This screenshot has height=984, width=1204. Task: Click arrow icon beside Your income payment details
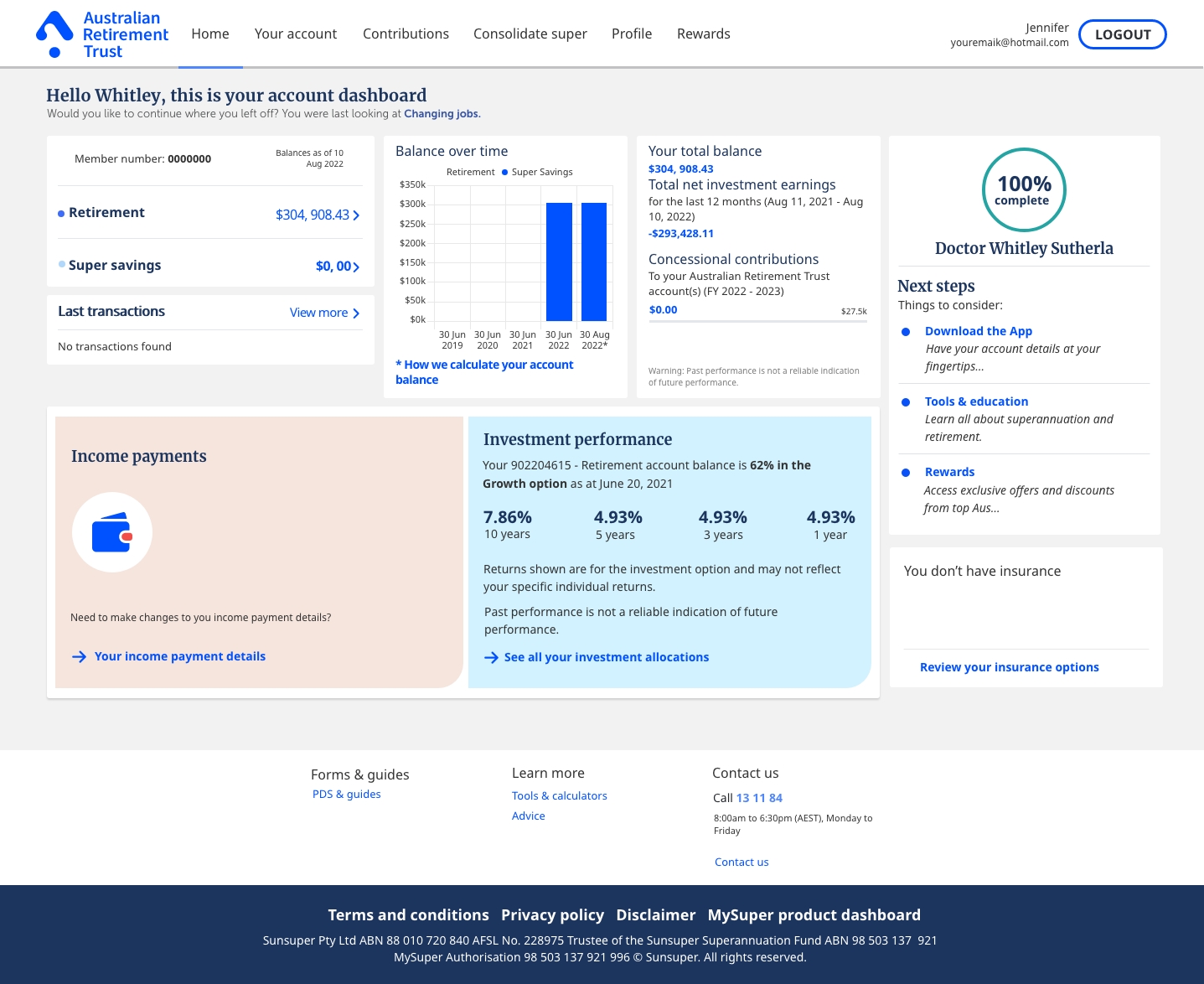click(x=79, y=656)
